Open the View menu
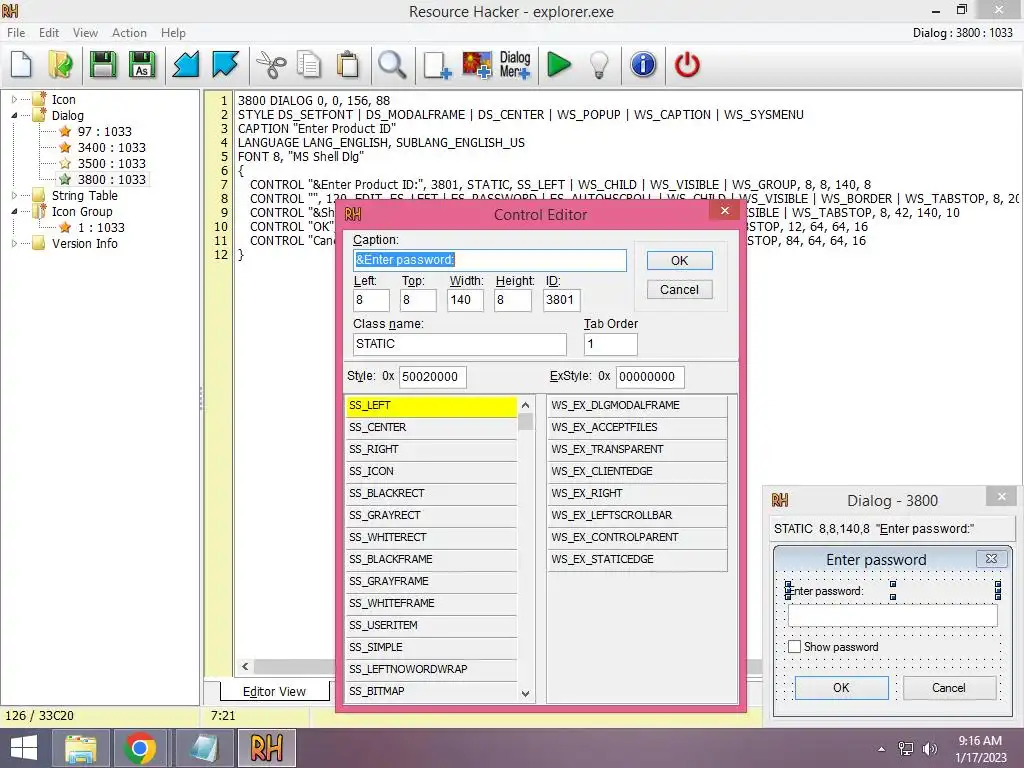 tap(85, 33)
